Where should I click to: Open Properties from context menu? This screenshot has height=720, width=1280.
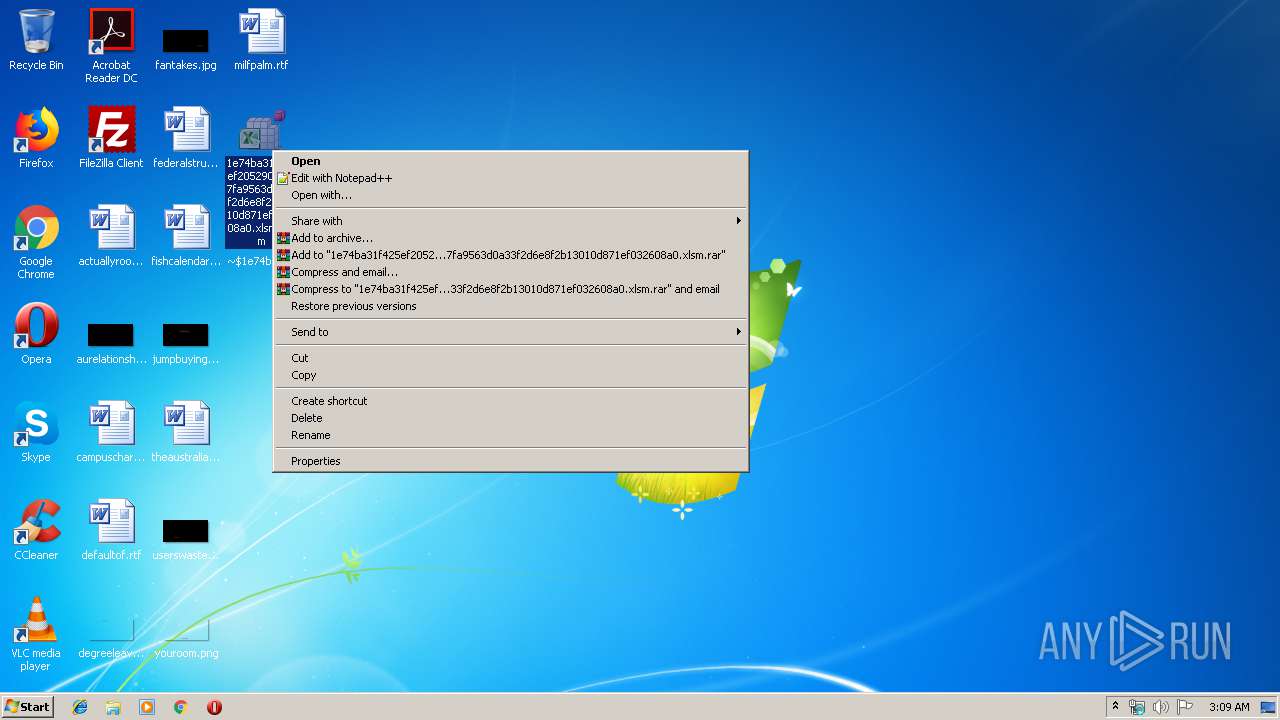point(510,461)
